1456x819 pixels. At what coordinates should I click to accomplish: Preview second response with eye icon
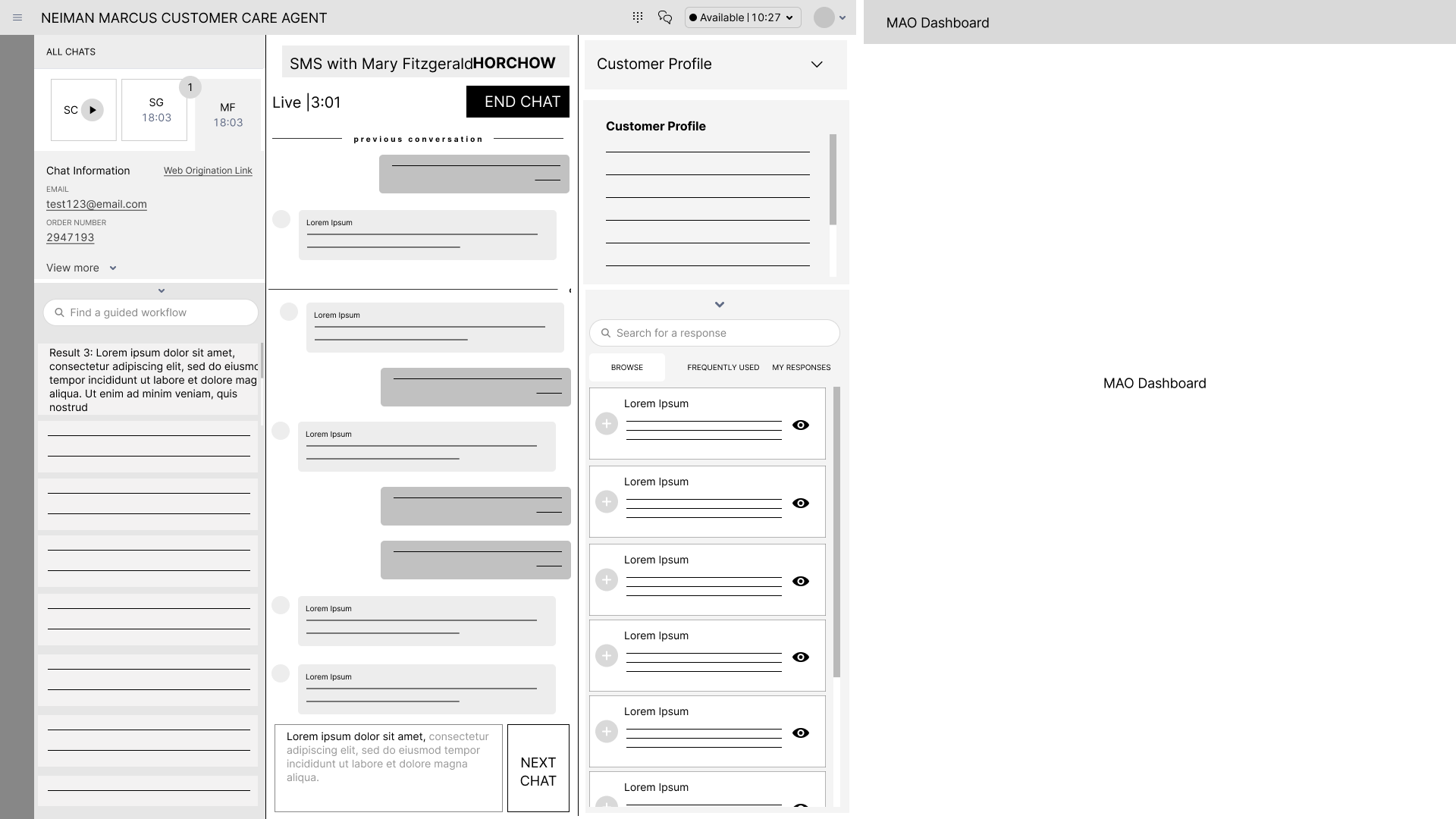click(x=800, y=504)
